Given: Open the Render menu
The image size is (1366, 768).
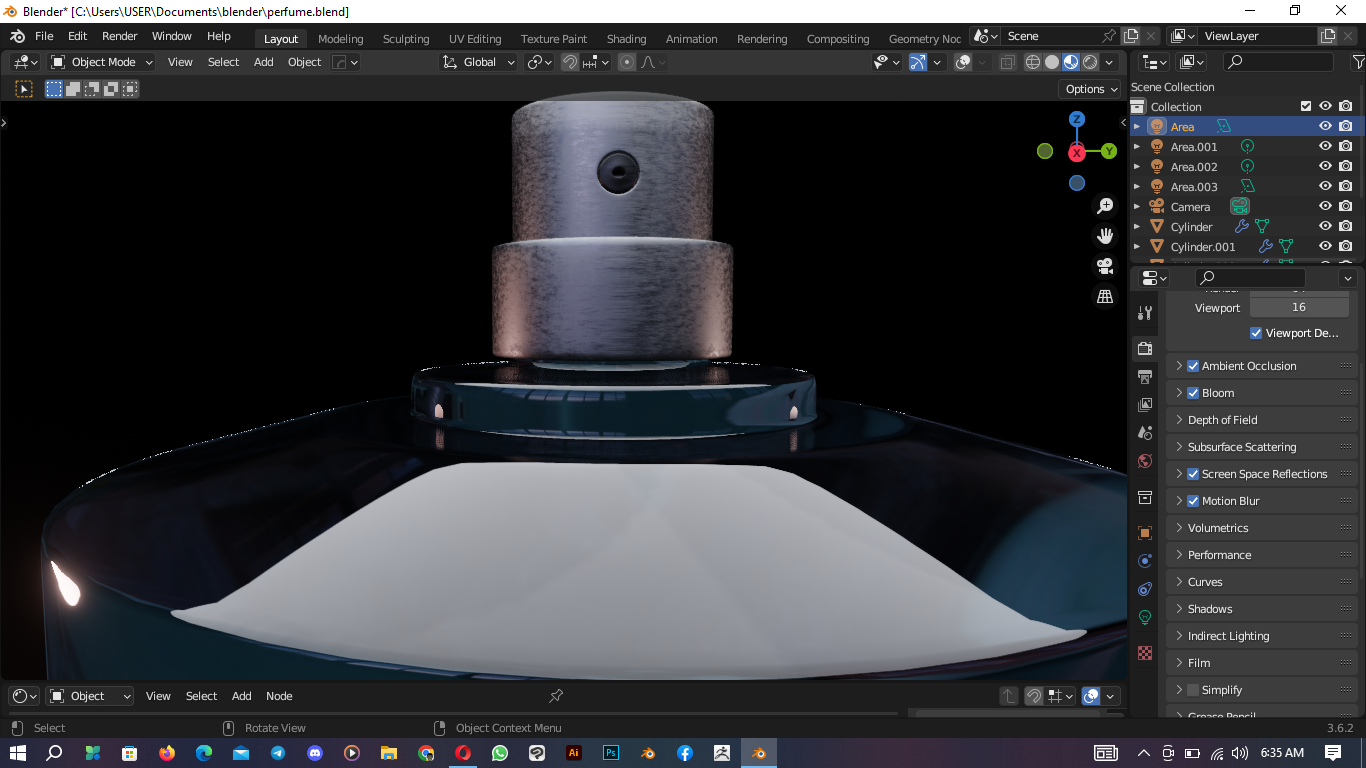Looking at the screenshot, I should pyautogui.click(x=119, y=36).
